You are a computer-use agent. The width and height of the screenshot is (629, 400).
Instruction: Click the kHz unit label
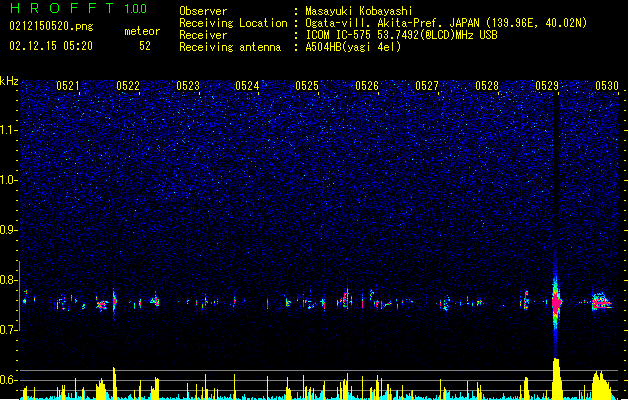[9, 81]
